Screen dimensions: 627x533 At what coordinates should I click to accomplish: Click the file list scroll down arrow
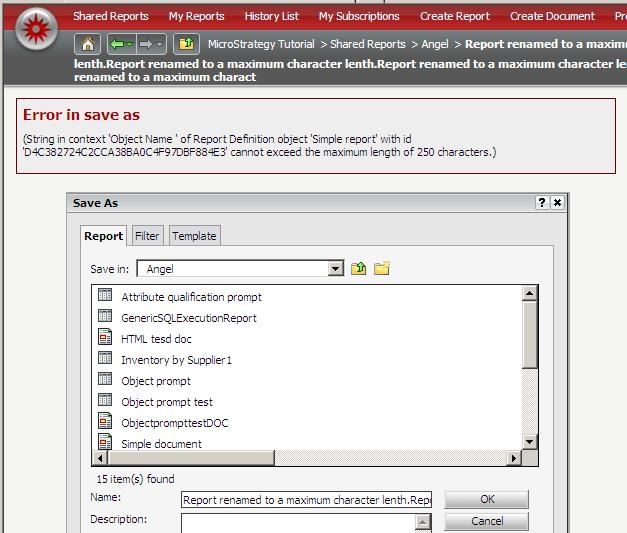pyautogui.click(x=530, y=442)
